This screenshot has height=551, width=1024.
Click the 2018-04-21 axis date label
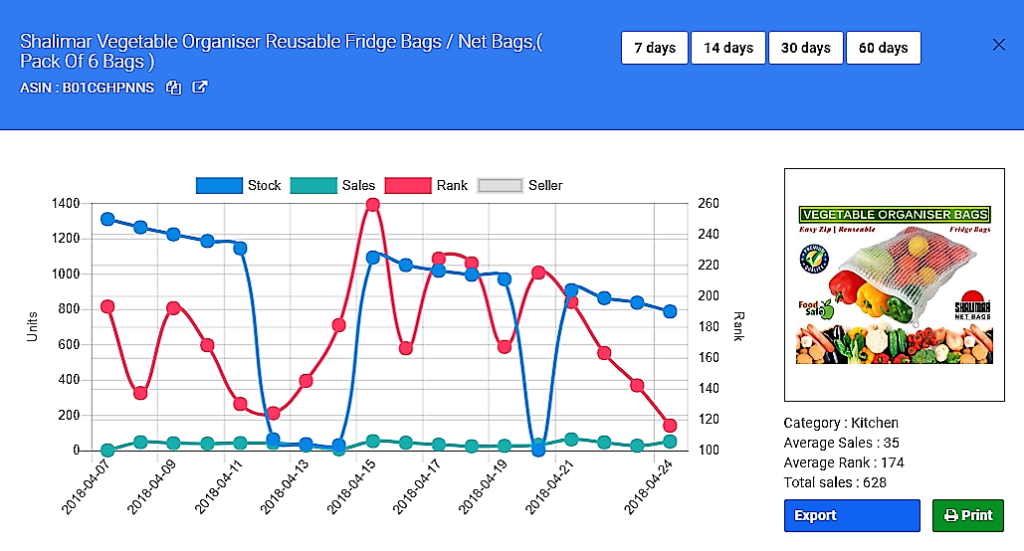(549, 487)
